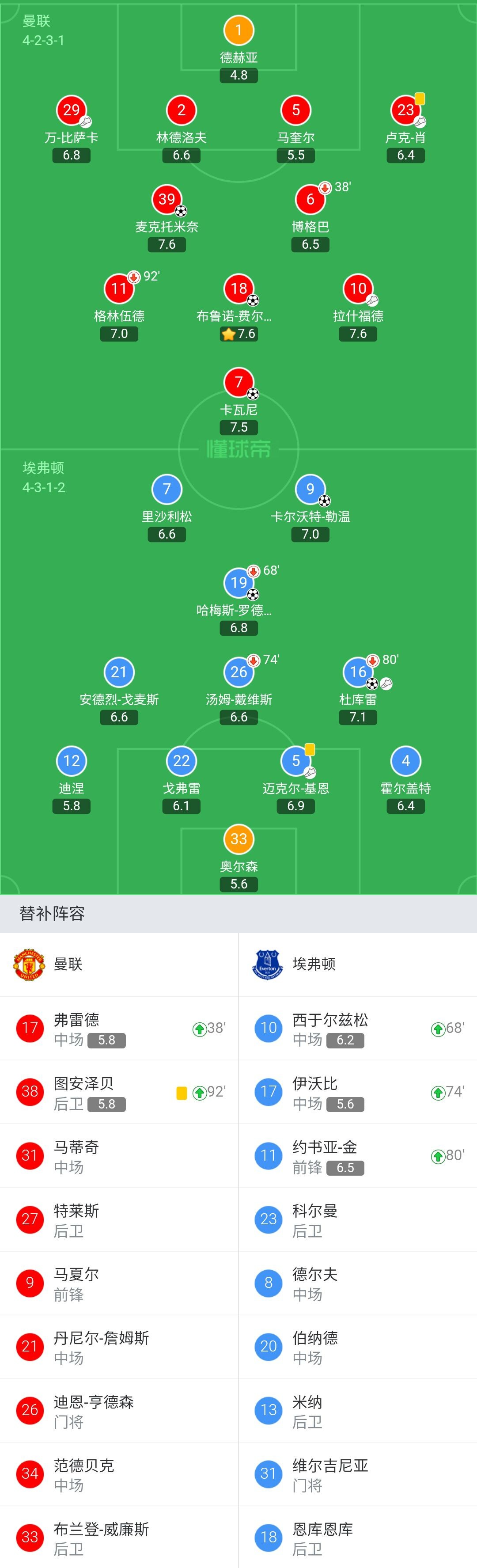
Task: Tap the Manchester United club crest
Action: click(29, 964)
